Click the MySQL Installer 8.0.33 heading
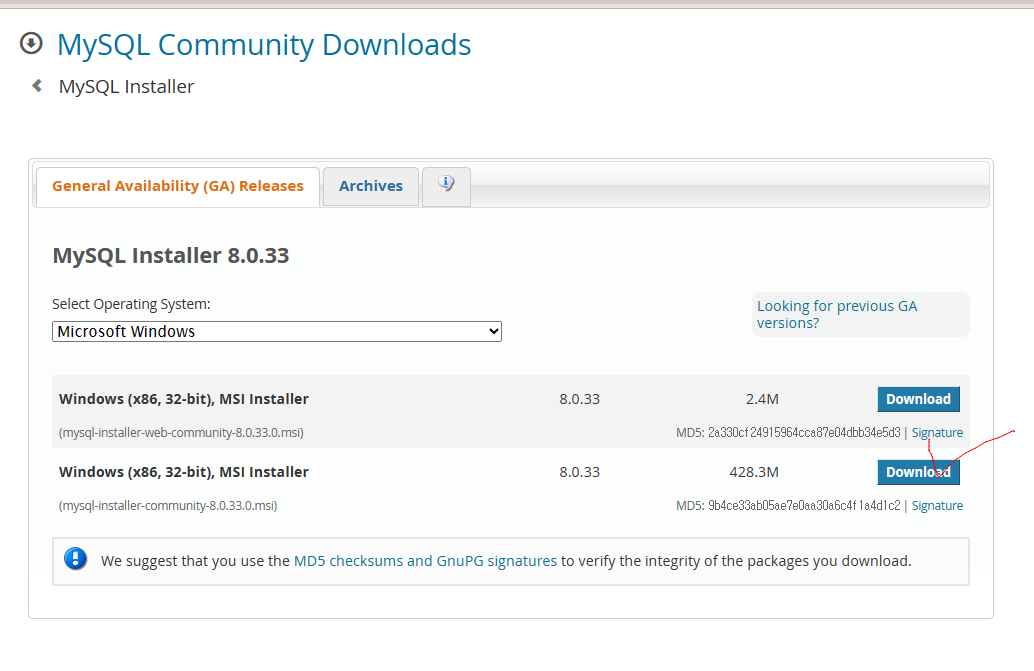This screenshot has height=671, width=1034. pos(171,256)
